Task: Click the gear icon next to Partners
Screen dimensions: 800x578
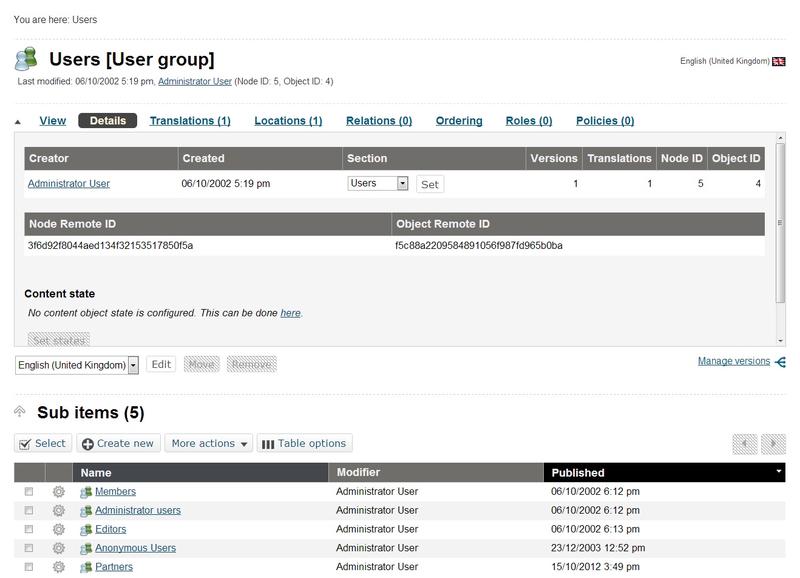Action: [x=59, y=567]
